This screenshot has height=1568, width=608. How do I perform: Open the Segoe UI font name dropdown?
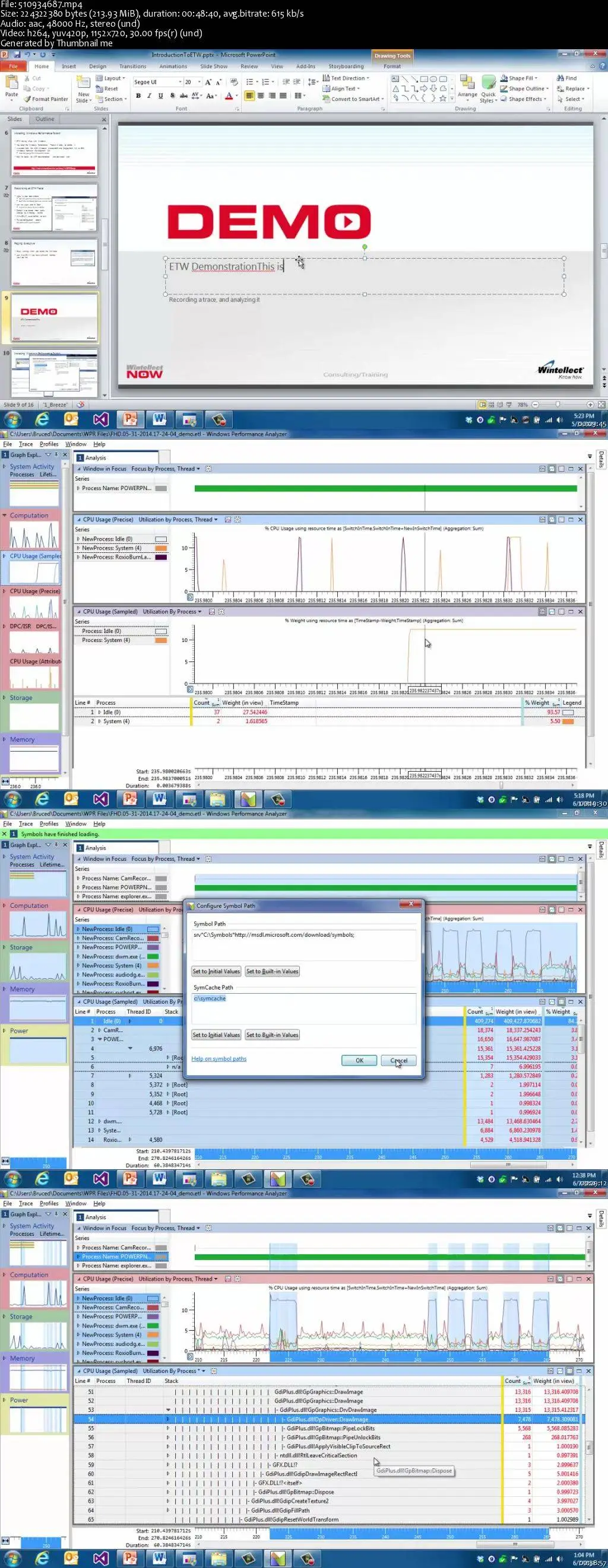pyautogui.click(x=180, y=81)
